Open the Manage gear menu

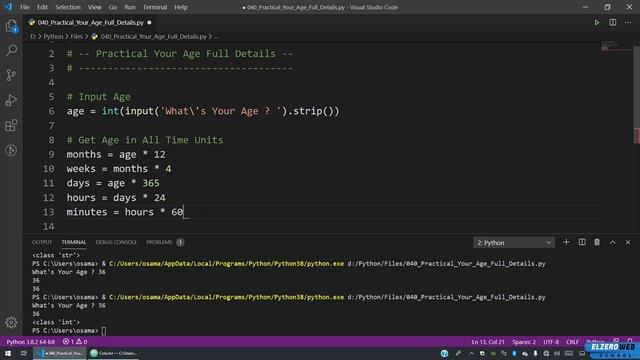(x=11, y=322)
